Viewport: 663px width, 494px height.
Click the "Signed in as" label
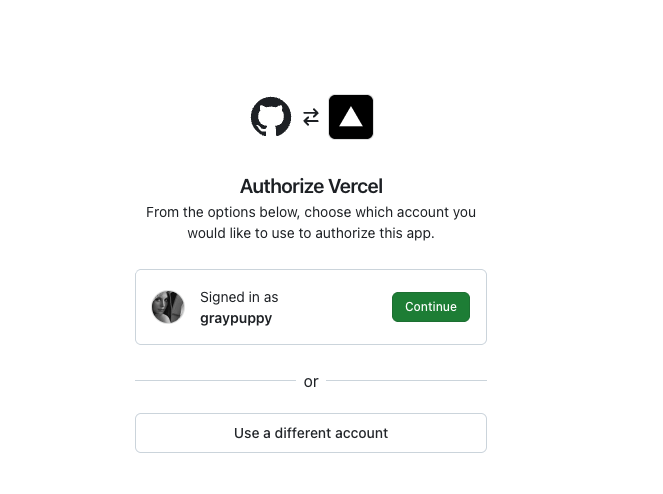point(239,297)
